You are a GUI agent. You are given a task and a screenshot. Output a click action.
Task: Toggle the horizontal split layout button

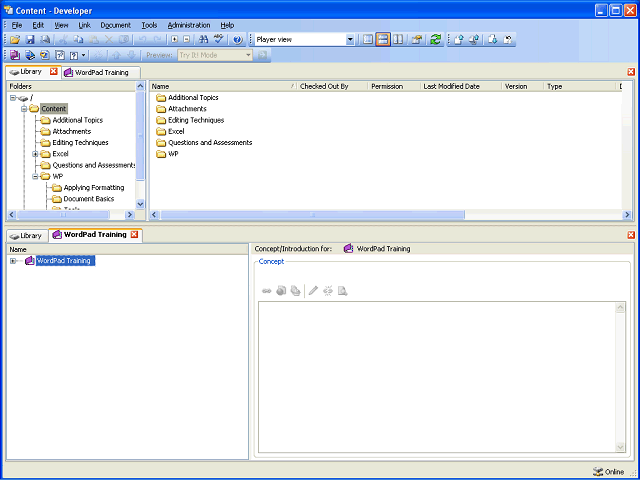pos(383,40)
